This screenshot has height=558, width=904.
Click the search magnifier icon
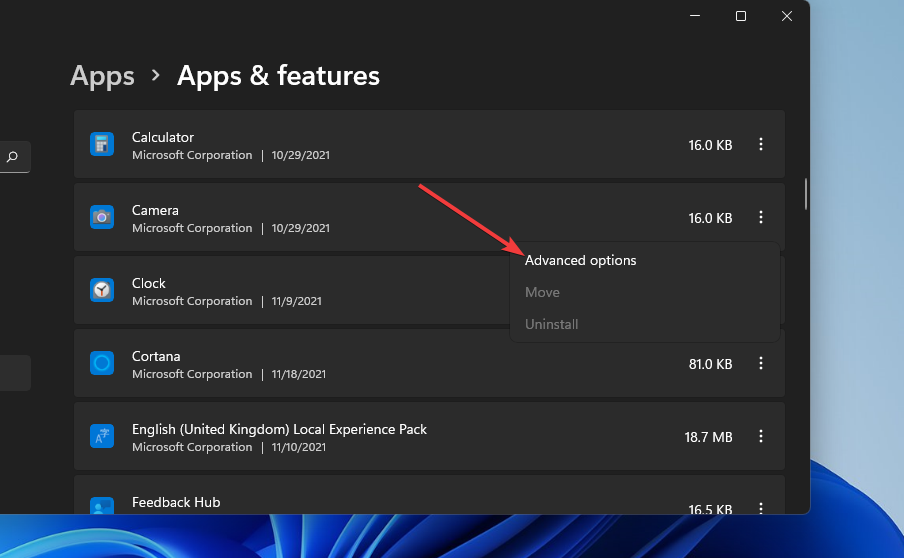click(13, 157)
